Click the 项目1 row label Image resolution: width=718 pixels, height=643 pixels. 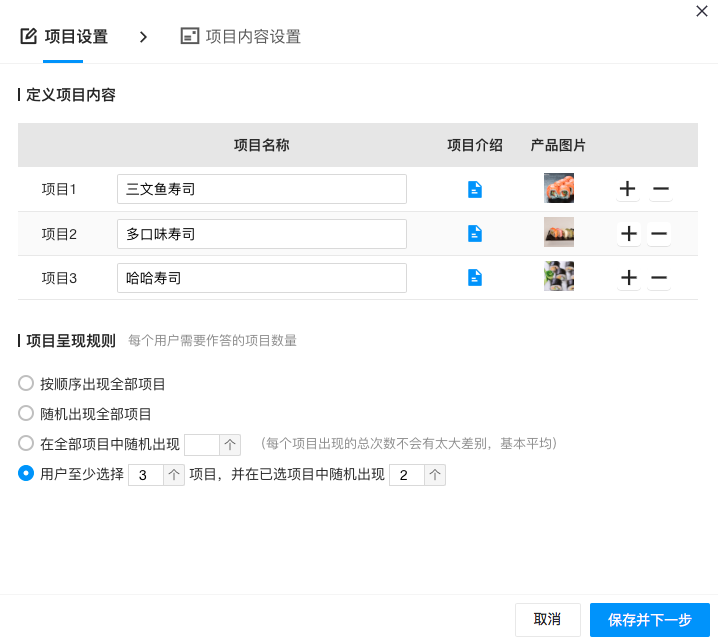(x=59, y=189)
